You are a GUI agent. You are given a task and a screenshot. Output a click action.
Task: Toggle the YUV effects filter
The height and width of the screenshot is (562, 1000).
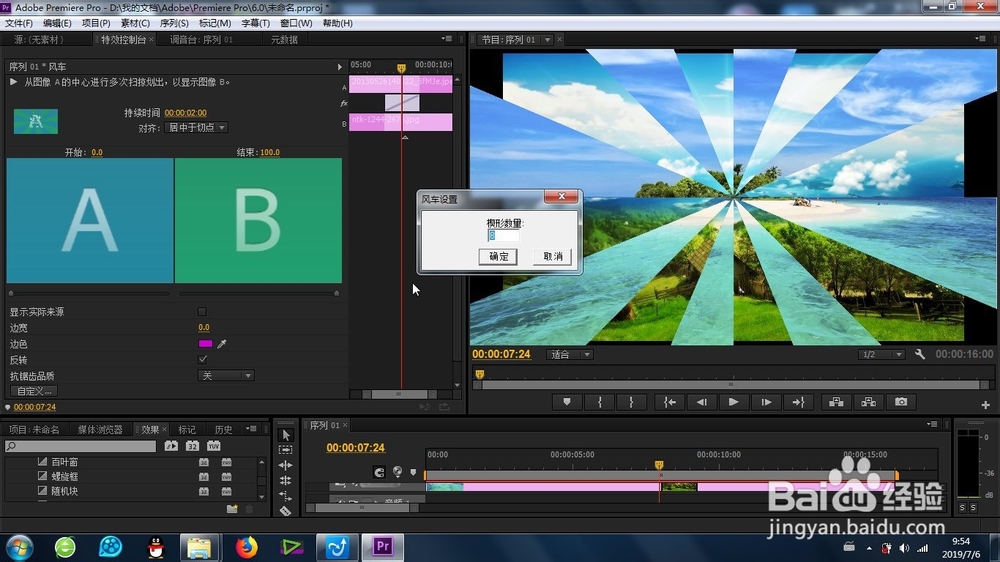pyautogui.click(x=214, y=446)
